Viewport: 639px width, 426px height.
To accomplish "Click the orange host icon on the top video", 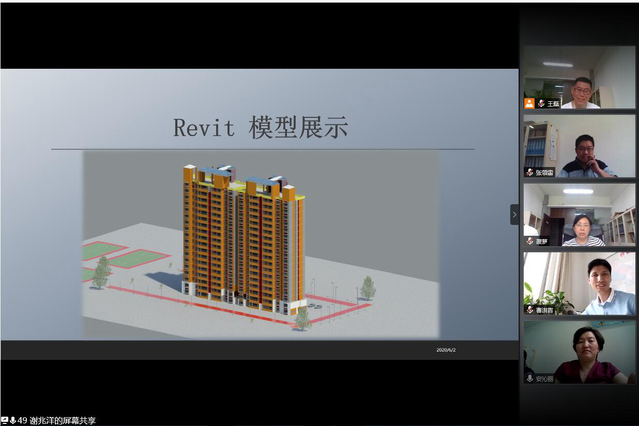I will click(x=529, y=103).
